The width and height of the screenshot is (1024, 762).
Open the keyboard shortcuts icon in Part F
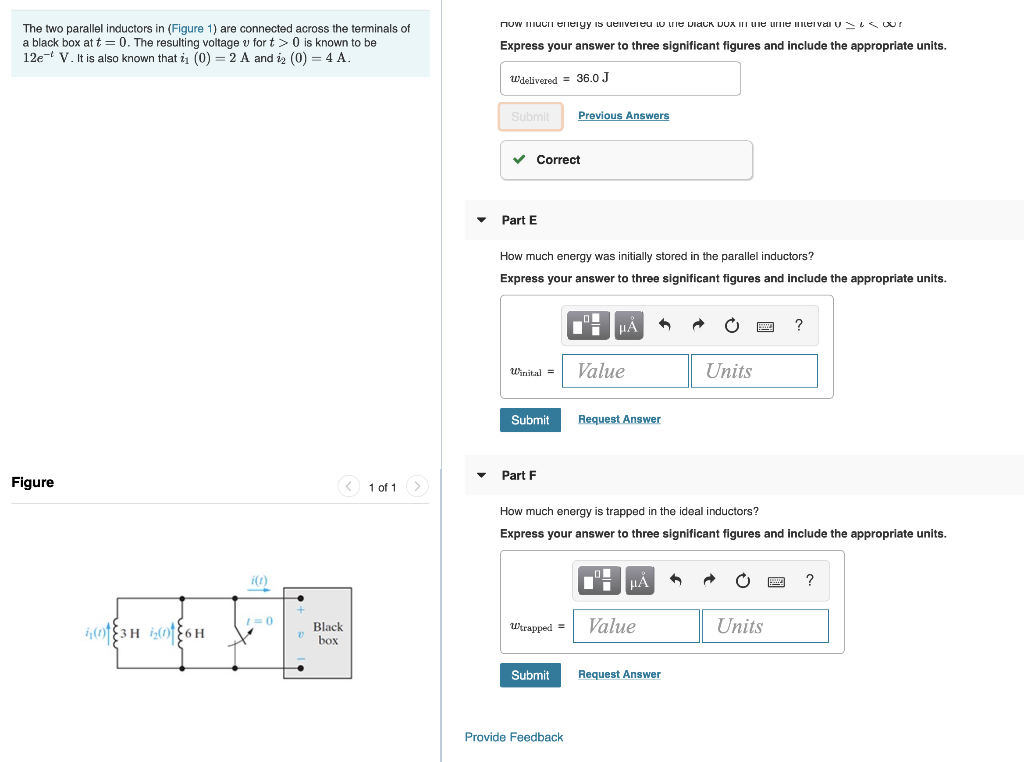click(x=776, y=580)
